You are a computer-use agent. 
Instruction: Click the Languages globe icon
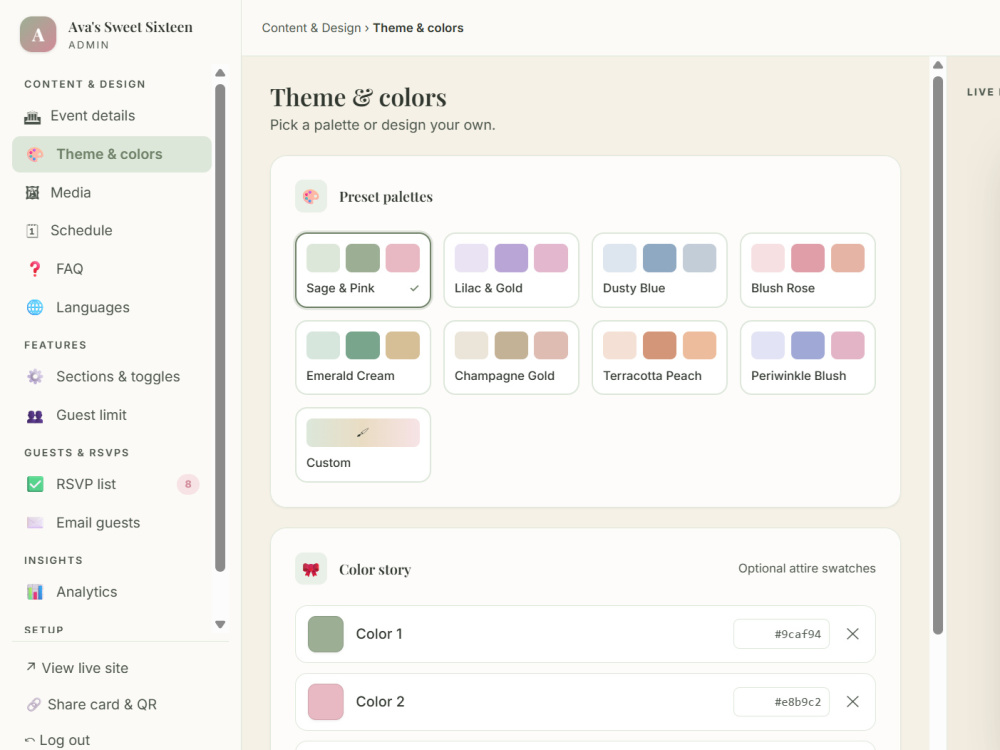35,307
